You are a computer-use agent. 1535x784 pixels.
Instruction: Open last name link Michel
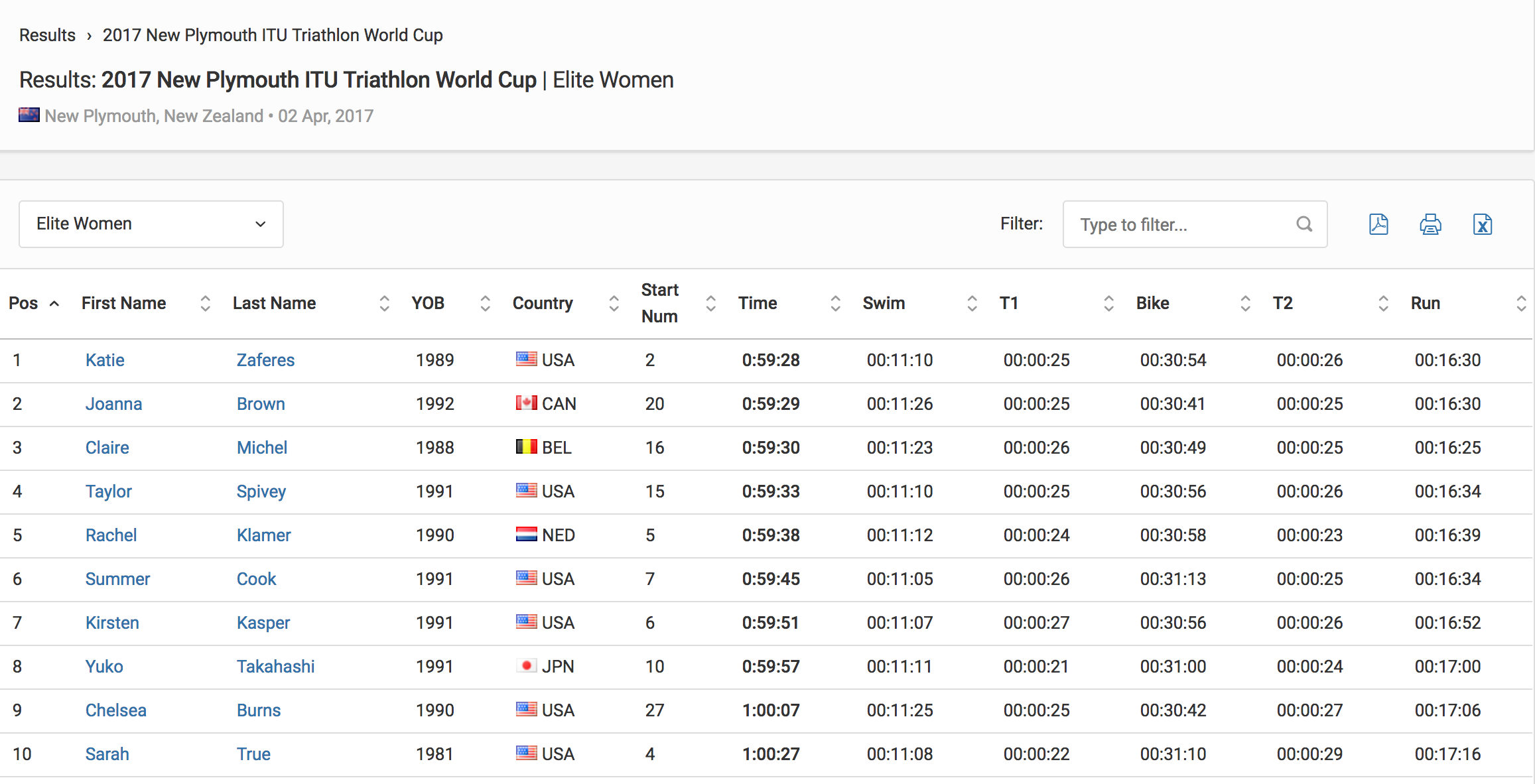point(262,448)
